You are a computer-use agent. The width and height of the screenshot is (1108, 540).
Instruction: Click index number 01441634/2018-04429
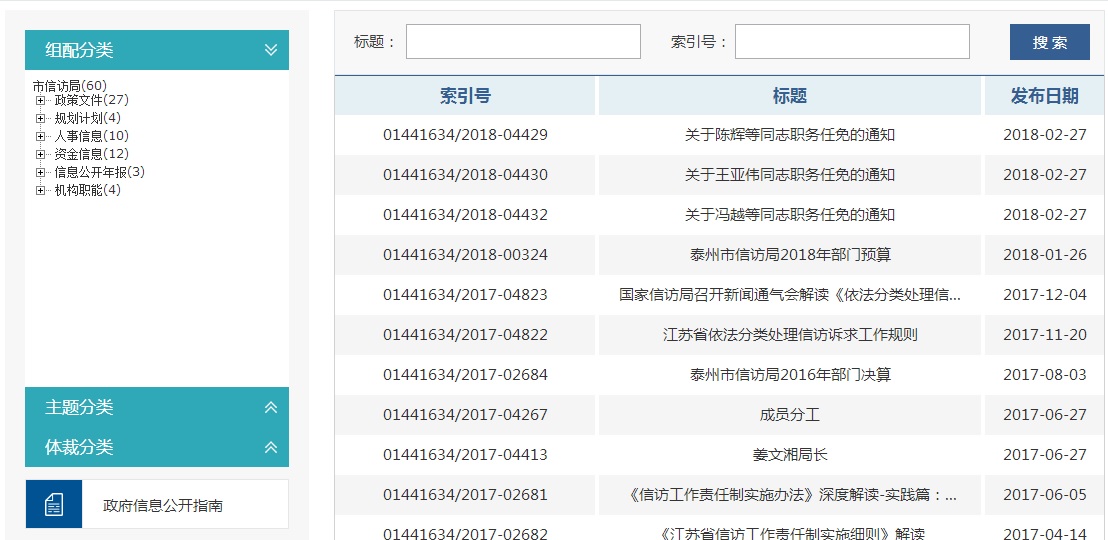(x=466, y=135)
